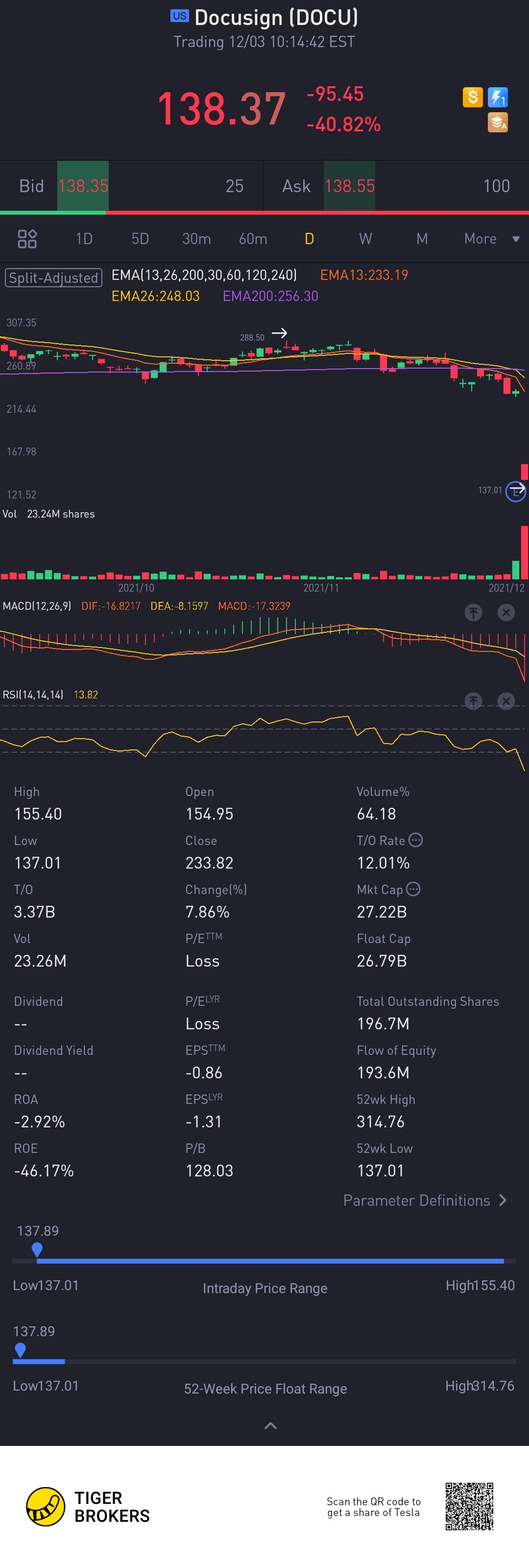Tap the circled arrow beside 137.01
529x1568 pixels.
pos(516,491)
